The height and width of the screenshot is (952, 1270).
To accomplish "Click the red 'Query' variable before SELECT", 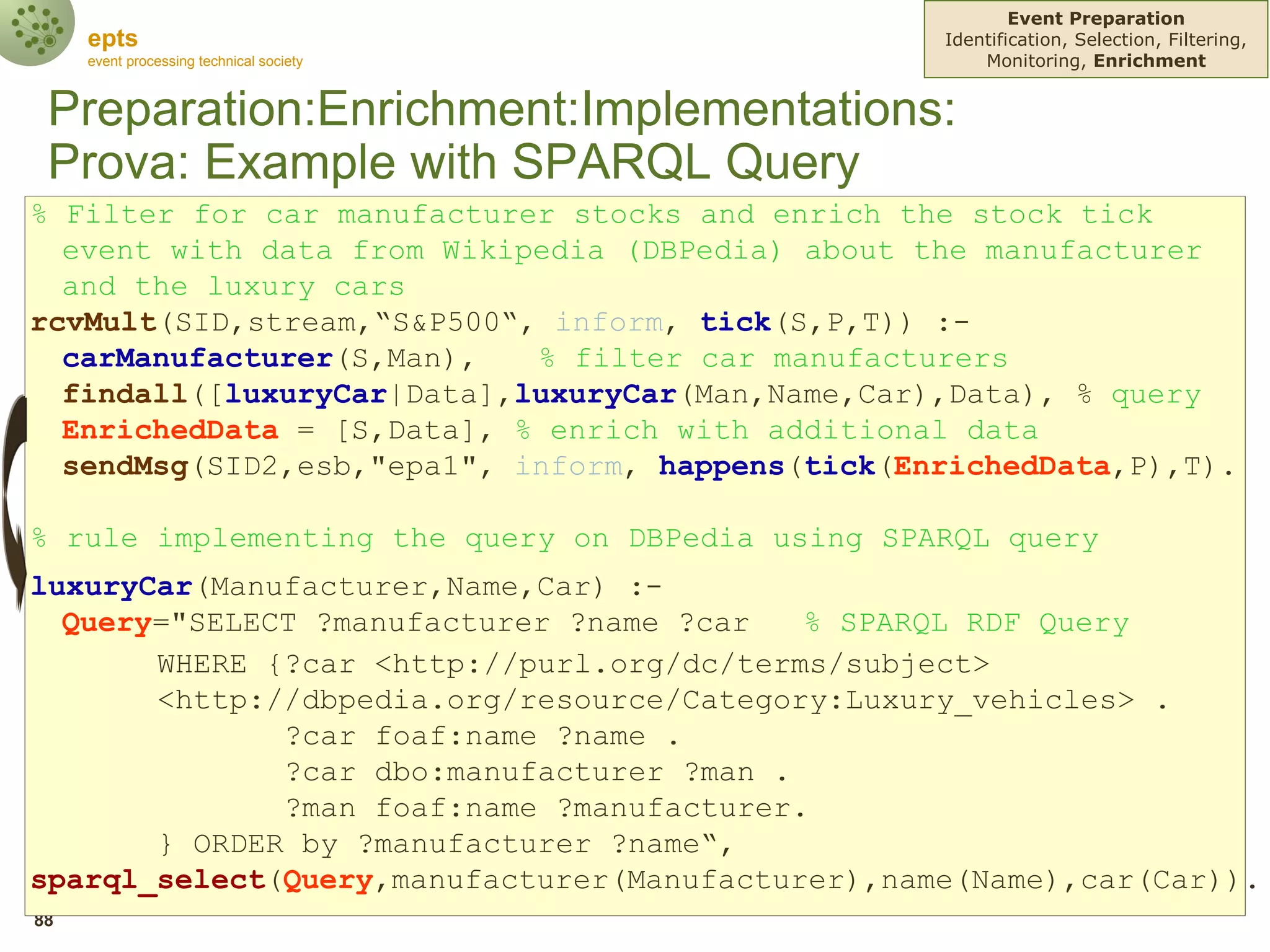I will [x=107, y=622].
